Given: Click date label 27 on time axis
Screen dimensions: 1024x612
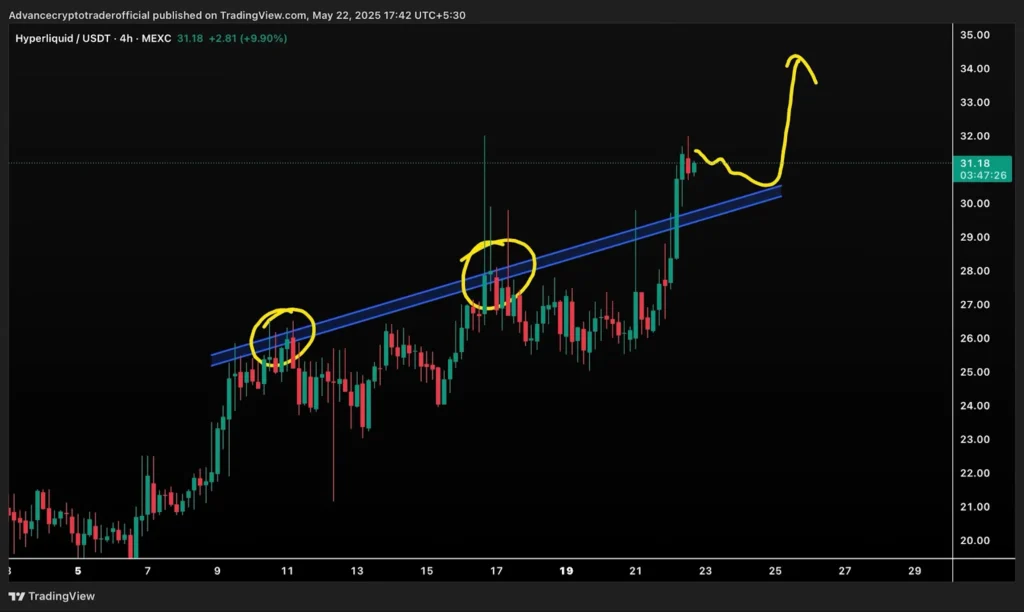Looking at the screenshot, I should (845, 571).
